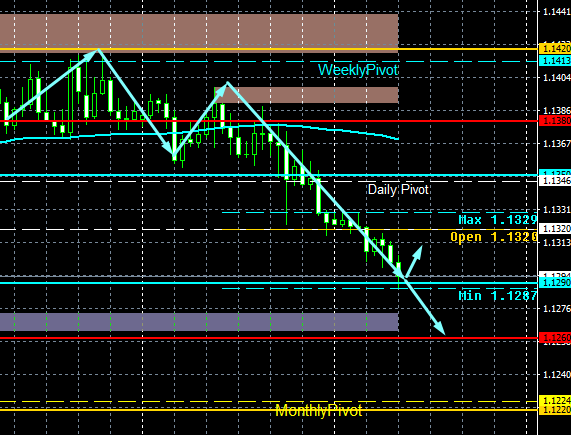Click the red 1.1260 price tag
Viewport: 571px width, 435px height.
[555, 338]
